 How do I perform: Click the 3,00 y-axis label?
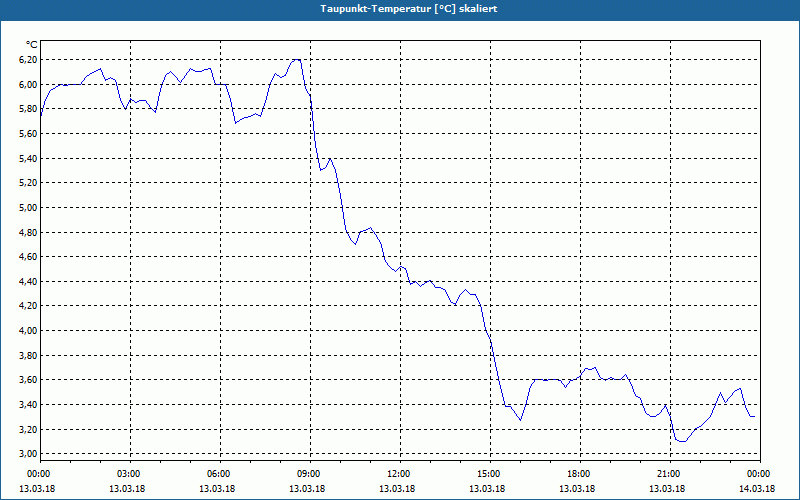tap(29, 454)
